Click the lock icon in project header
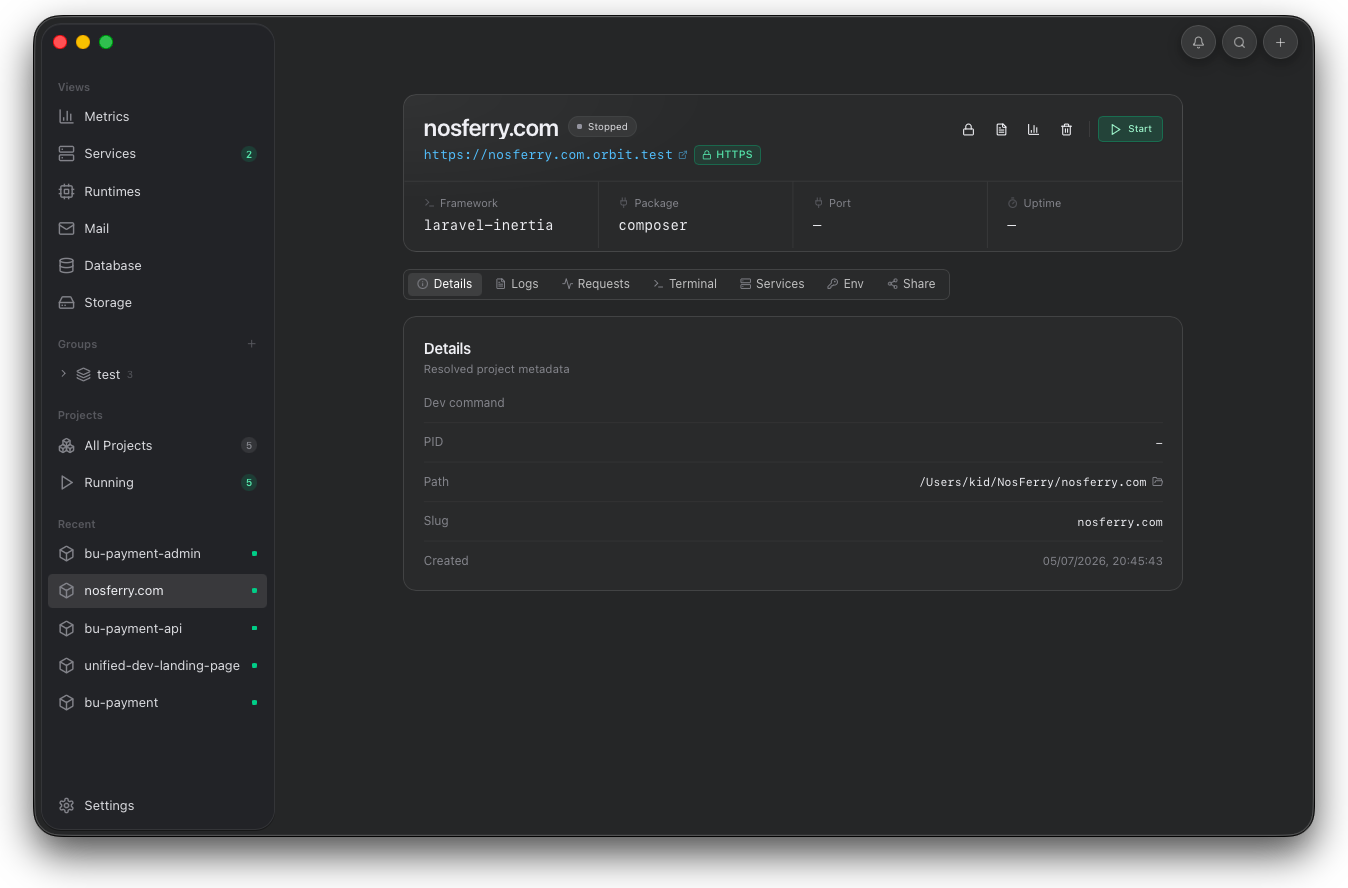The width and height of the screenshot is (1348, 888). (x=968, y=129)
